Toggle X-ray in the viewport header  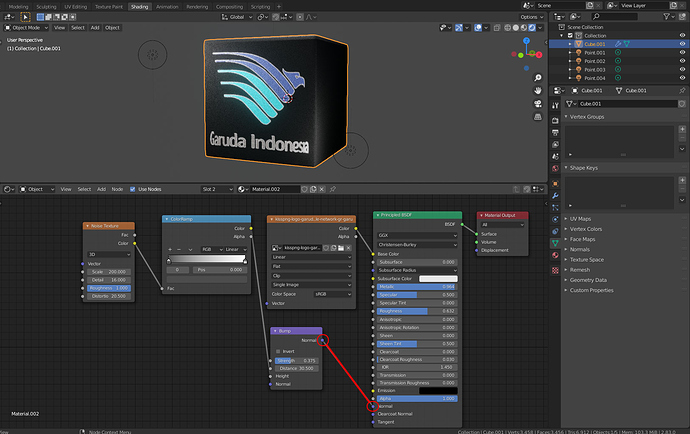tap(497, 28)
